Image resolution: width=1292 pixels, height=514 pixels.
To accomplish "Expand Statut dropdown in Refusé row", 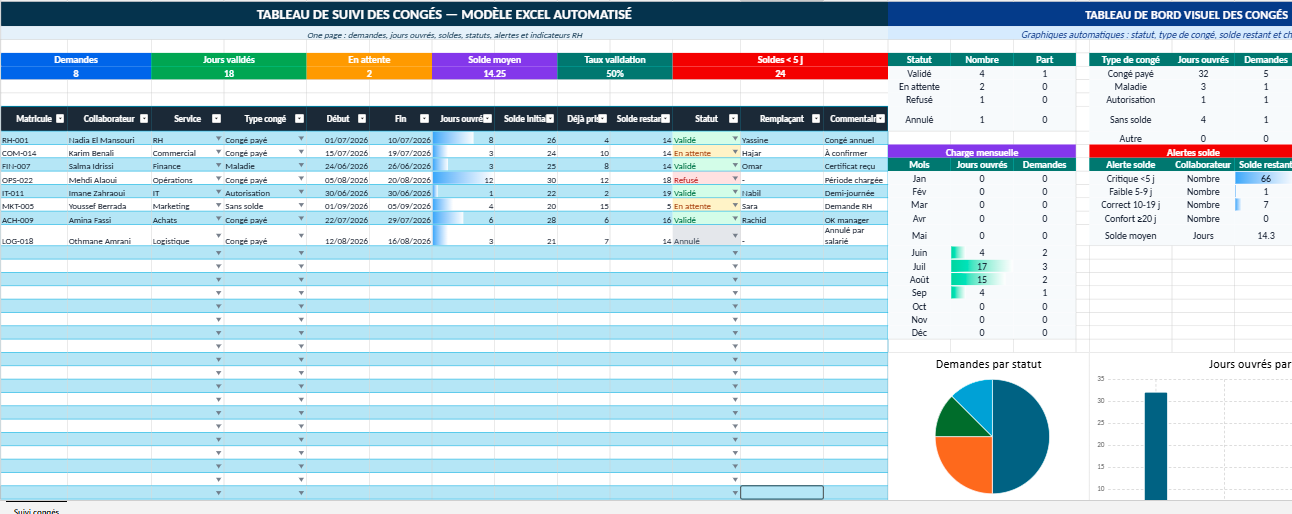I will (x=735, y=178).
